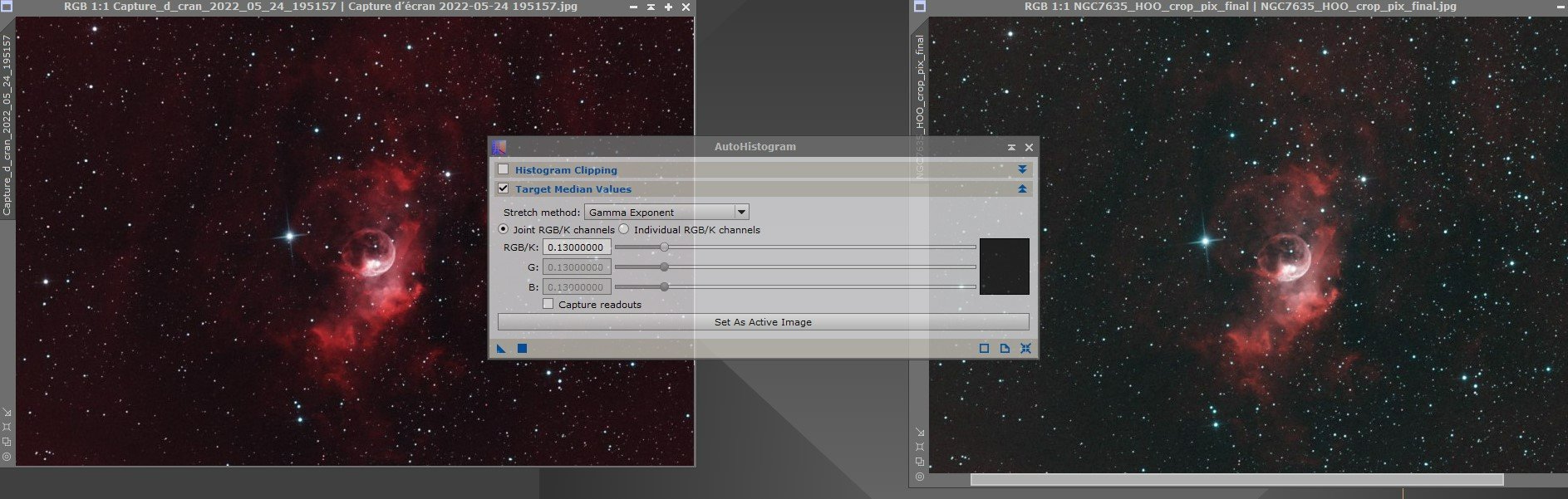
Task: Click duplicate image icon on left image sidebar
Action: click(7, 442)
